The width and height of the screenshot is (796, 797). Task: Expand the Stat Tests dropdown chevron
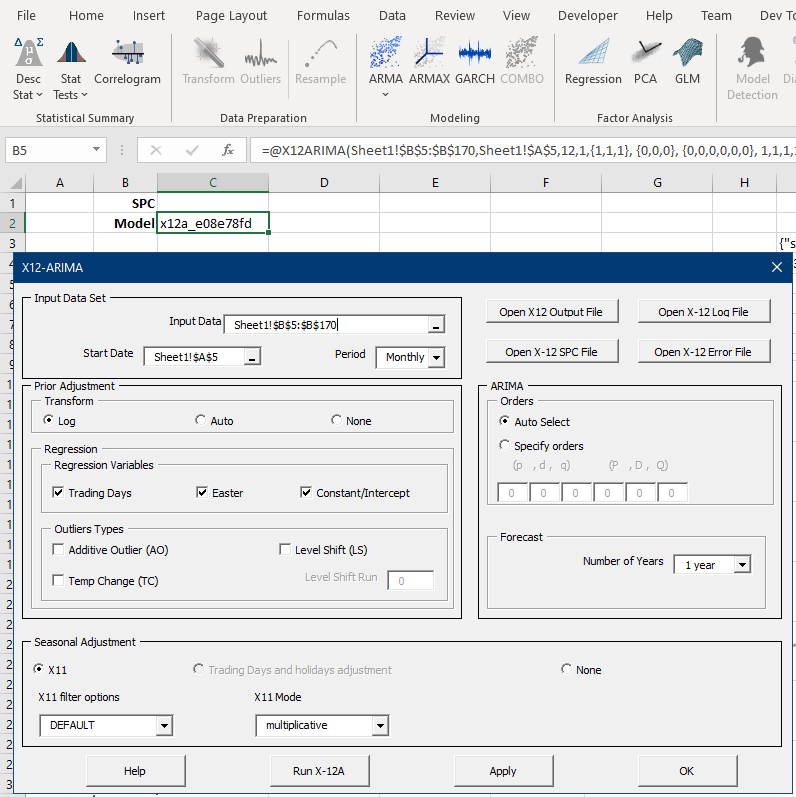(84, 95)
